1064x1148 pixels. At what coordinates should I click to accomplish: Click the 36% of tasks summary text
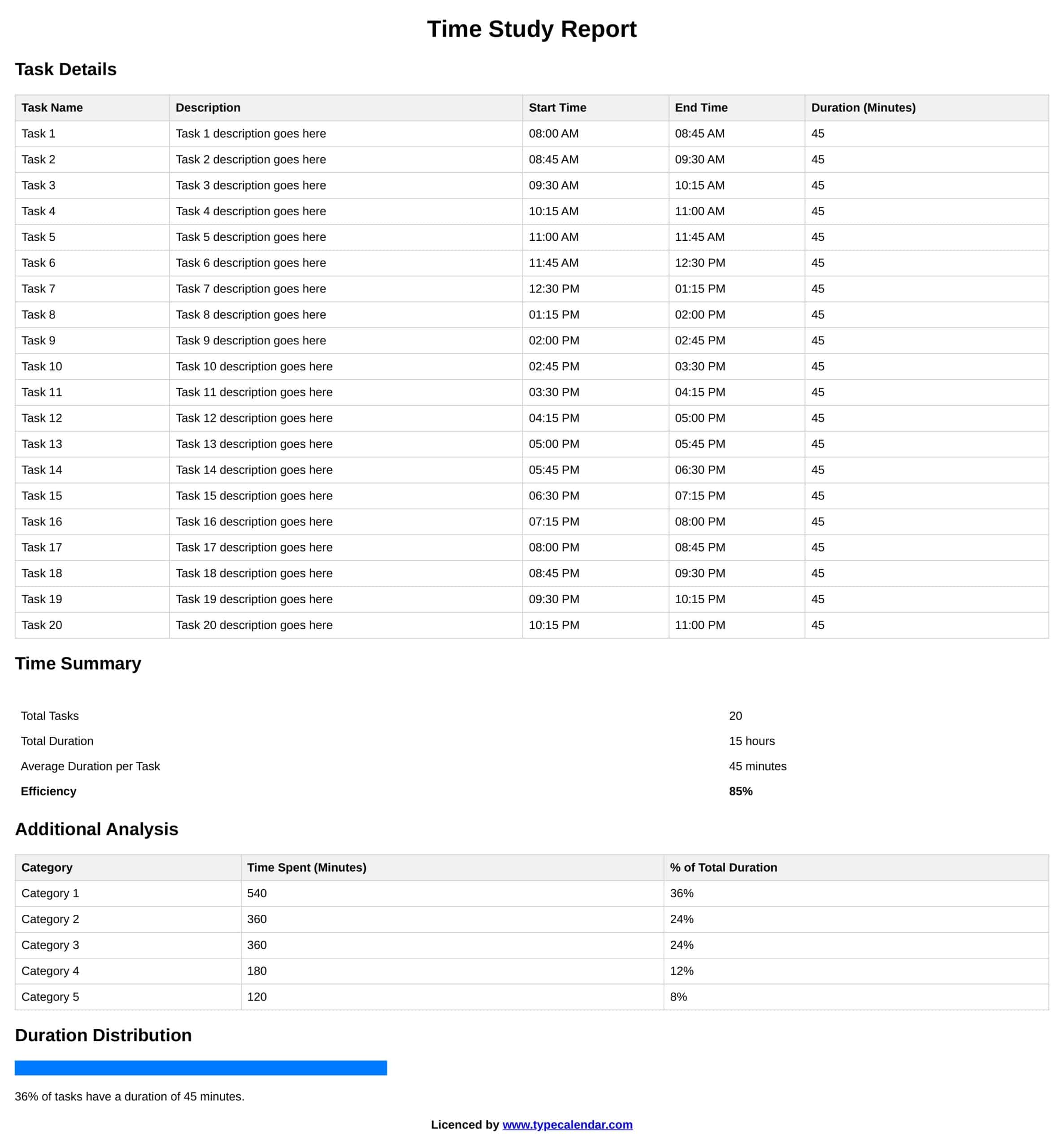(x=130, y=1096)
